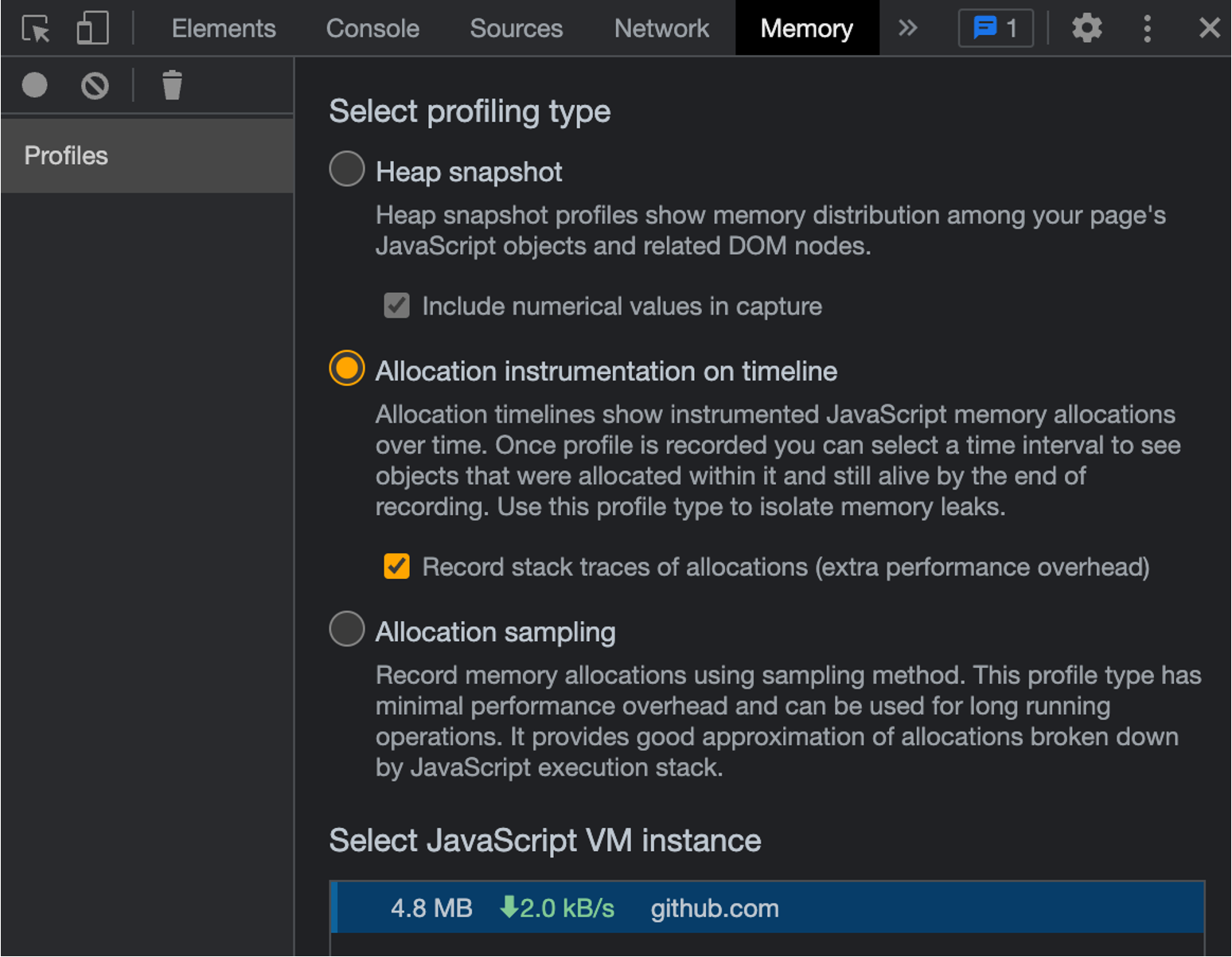The image size is (1232, 957).
Task: Open the Network tab
Action: [661, 29]
